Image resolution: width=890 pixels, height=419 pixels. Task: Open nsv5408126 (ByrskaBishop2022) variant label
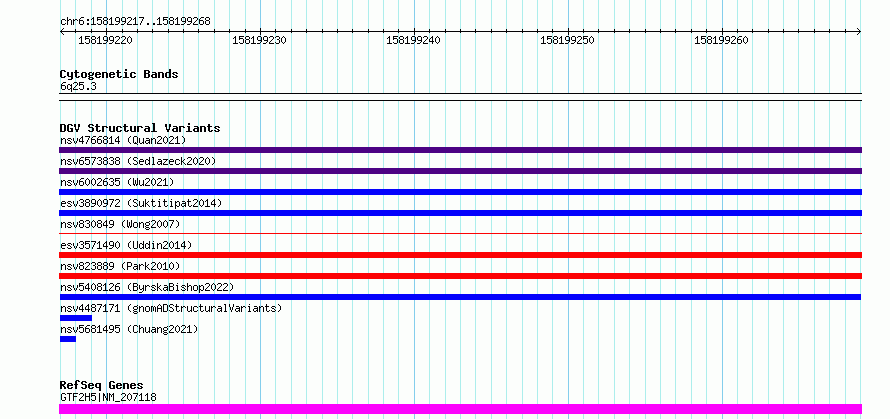click(x=147, y=287)
